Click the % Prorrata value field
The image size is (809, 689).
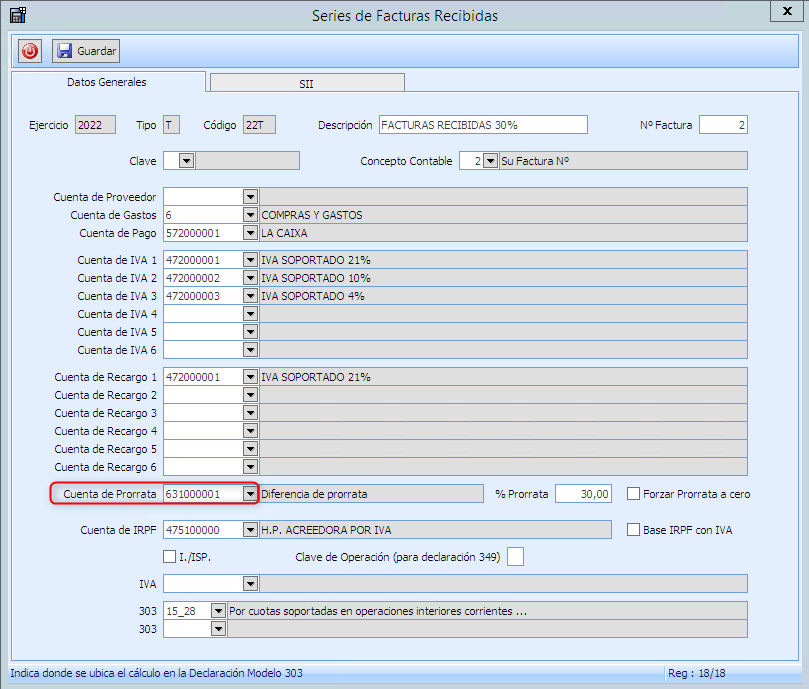point(583,494)
